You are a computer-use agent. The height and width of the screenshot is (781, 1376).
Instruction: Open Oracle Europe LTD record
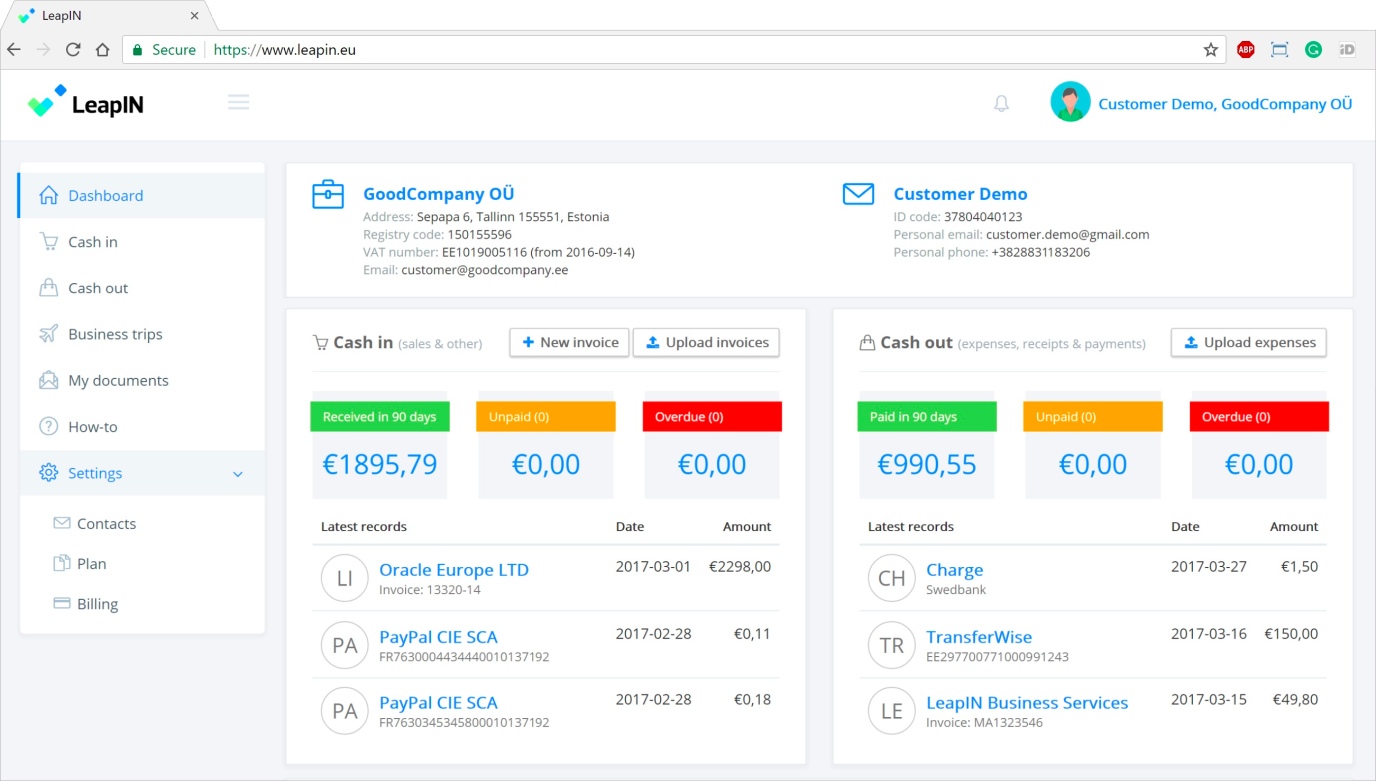(454, 570)
